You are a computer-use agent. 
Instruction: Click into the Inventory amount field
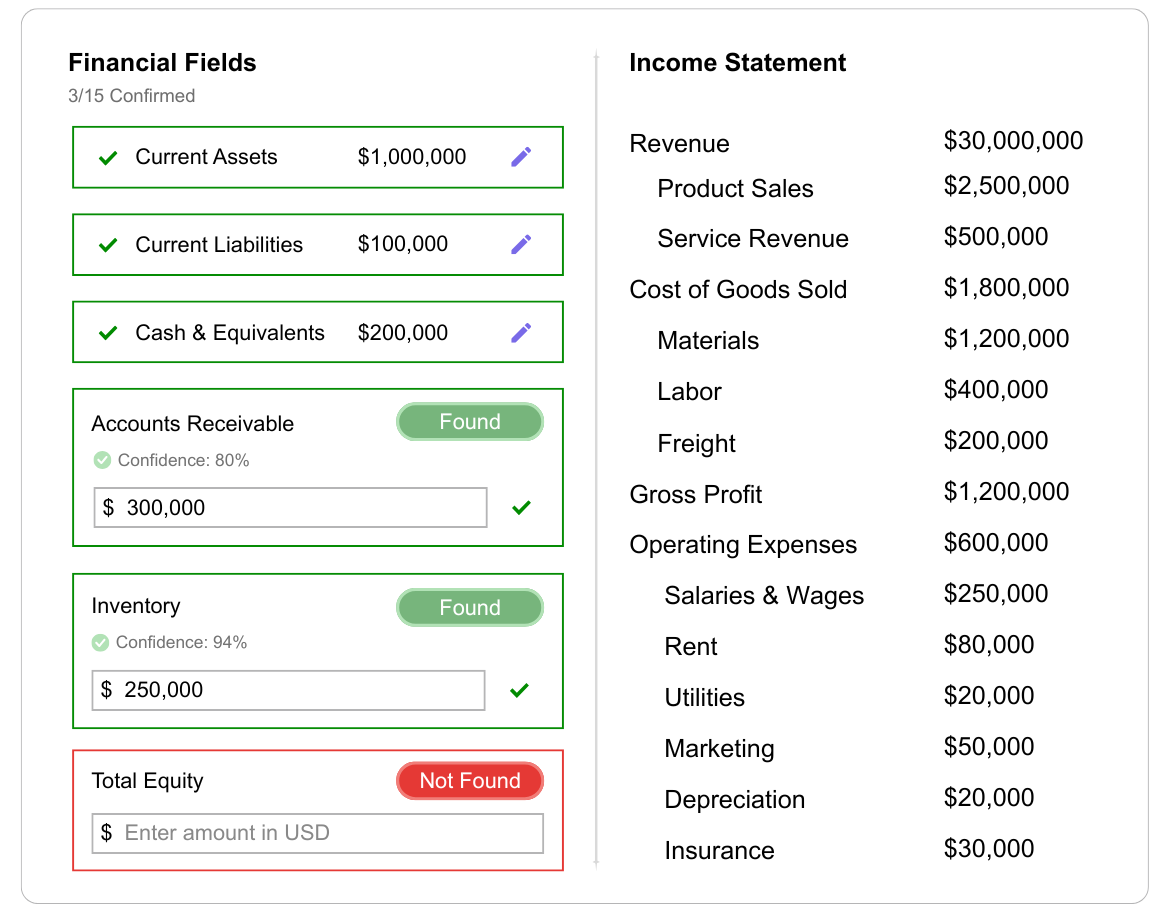point(290,690)
